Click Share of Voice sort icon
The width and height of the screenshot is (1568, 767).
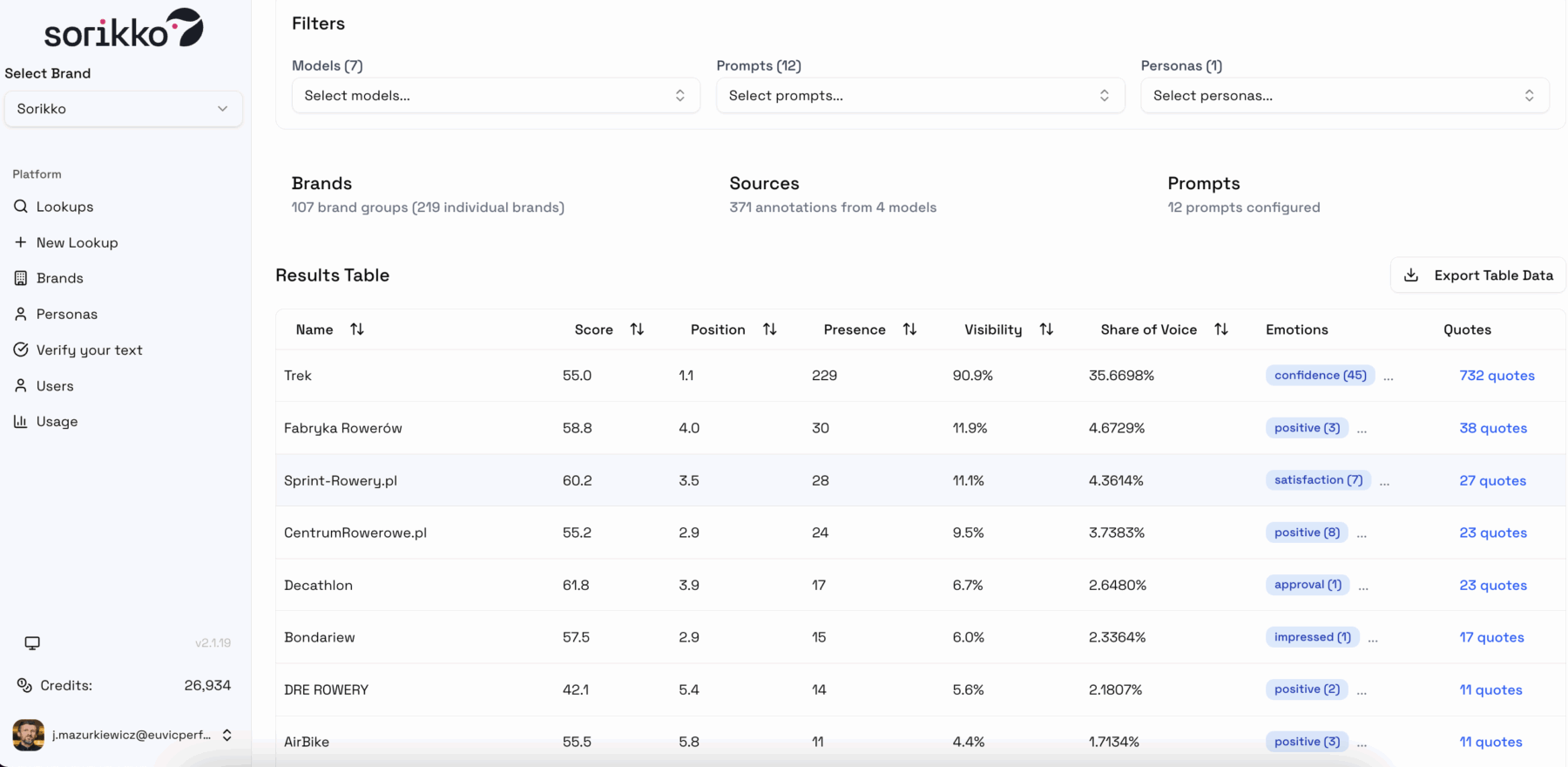tap(1221, 329)
